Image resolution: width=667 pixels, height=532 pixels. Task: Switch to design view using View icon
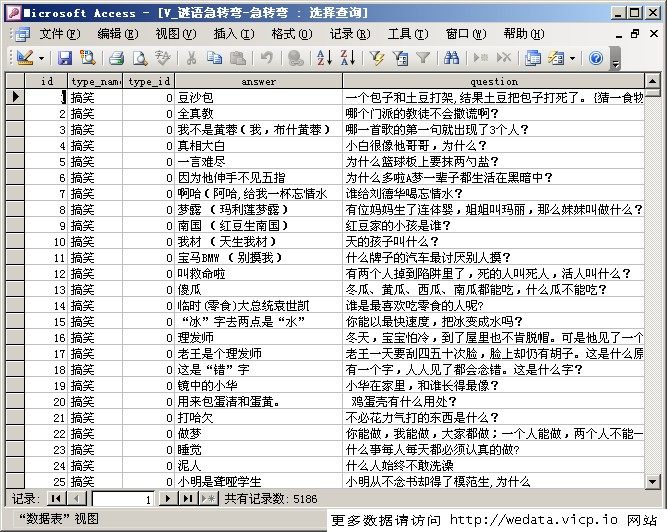click(x=25, y=58)
